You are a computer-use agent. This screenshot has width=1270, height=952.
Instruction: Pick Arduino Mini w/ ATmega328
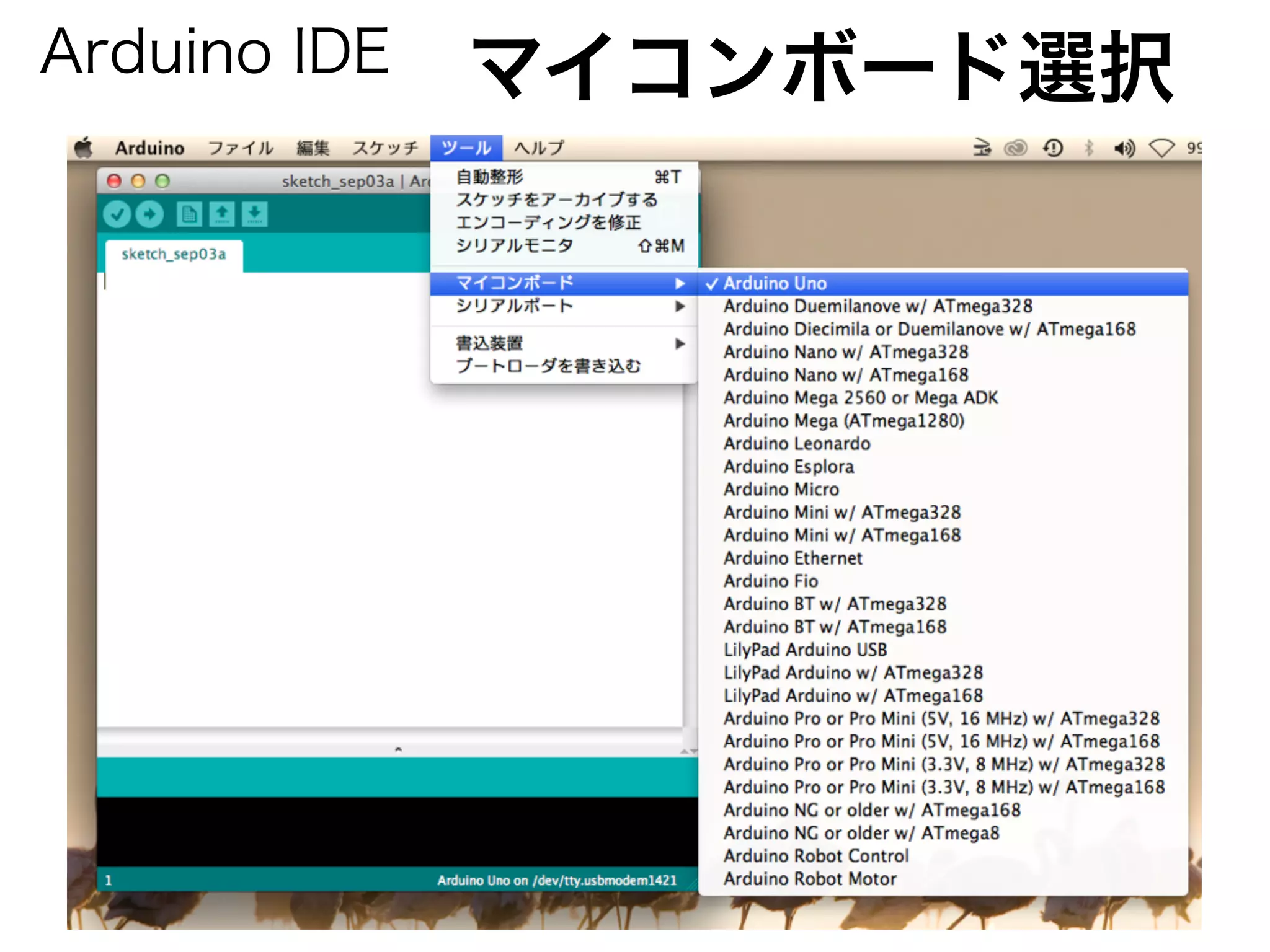[943, 513]
